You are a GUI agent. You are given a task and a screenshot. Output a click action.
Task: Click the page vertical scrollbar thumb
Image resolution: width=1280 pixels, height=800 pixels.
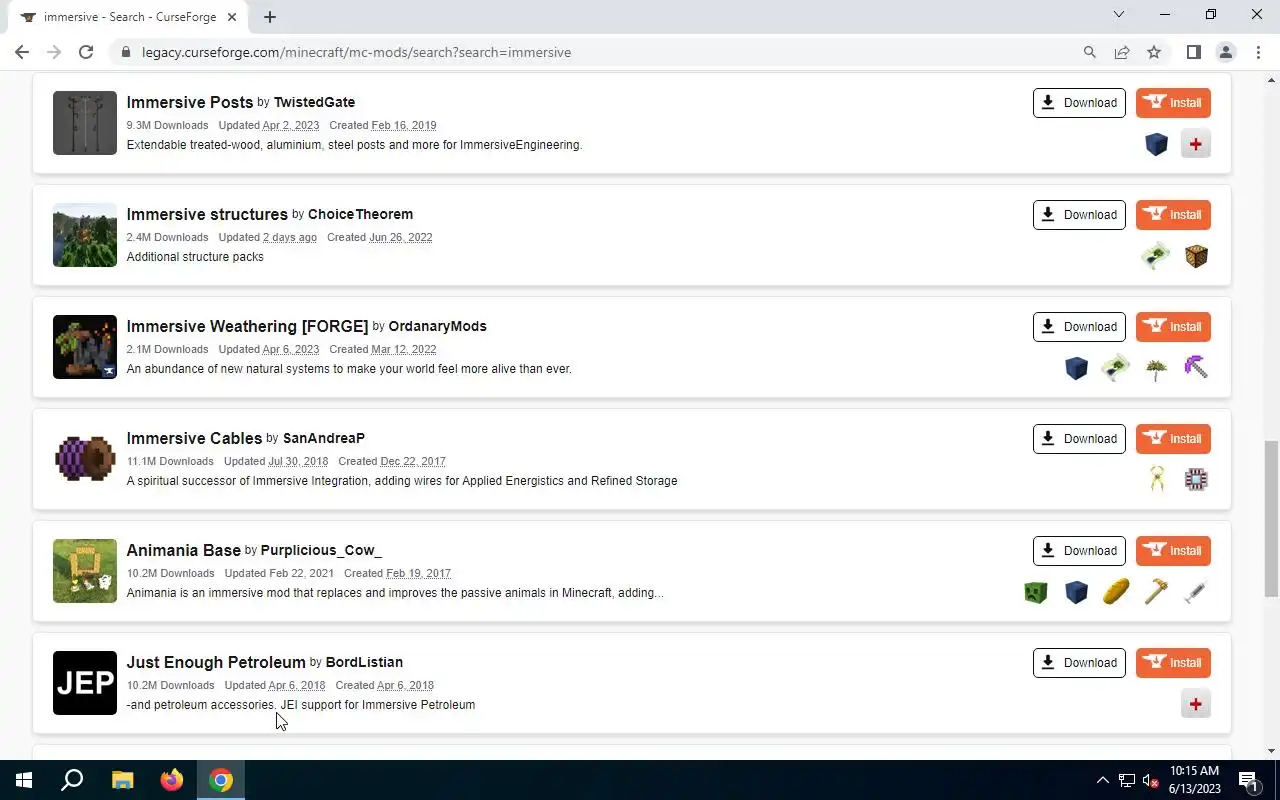pyautogui.click(x=1272, y=518)
